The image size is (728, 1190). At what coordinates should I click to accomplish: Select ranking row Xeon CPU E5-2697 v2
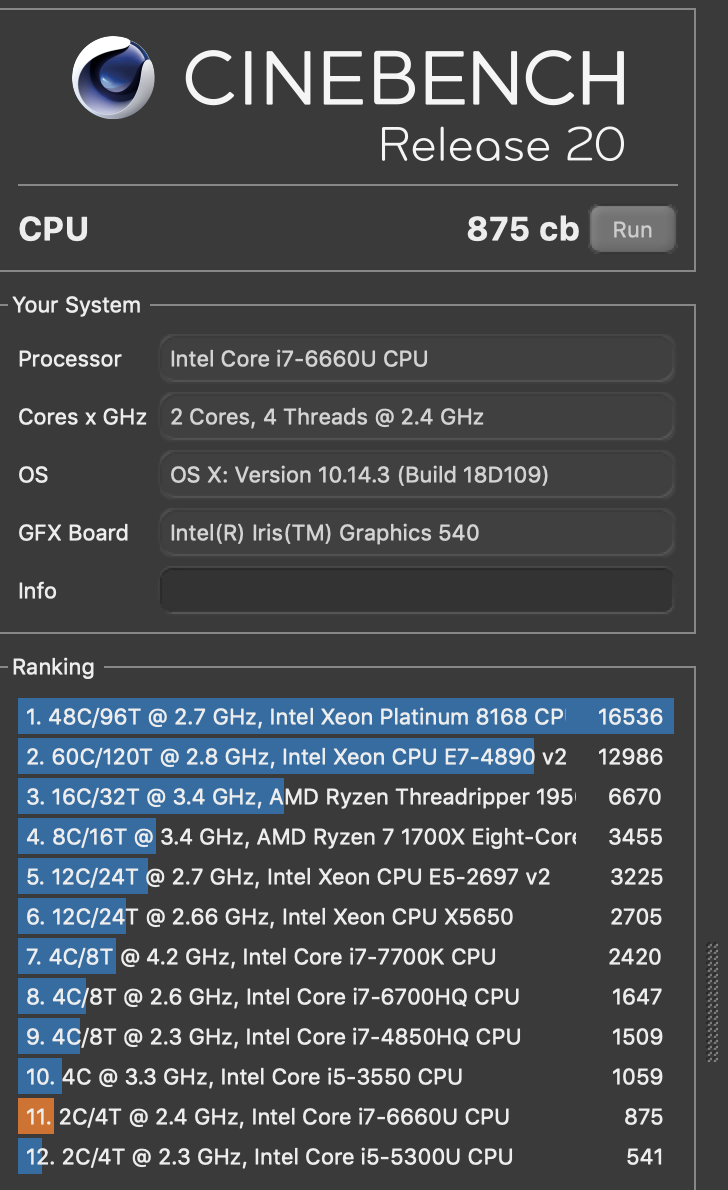pos(345,877)
